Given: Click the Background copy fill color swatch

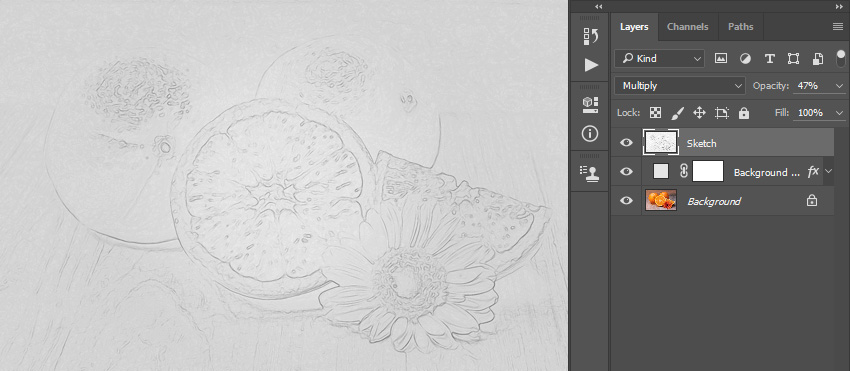Looking at the screenshot, I should [x=661, y=171].
